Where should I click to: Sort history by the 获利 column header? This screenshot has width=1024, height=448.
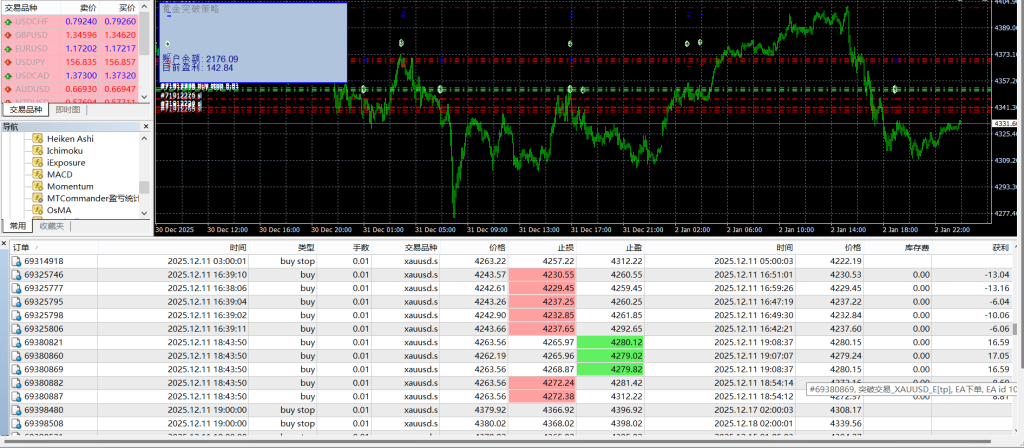(x=998, y=247)
